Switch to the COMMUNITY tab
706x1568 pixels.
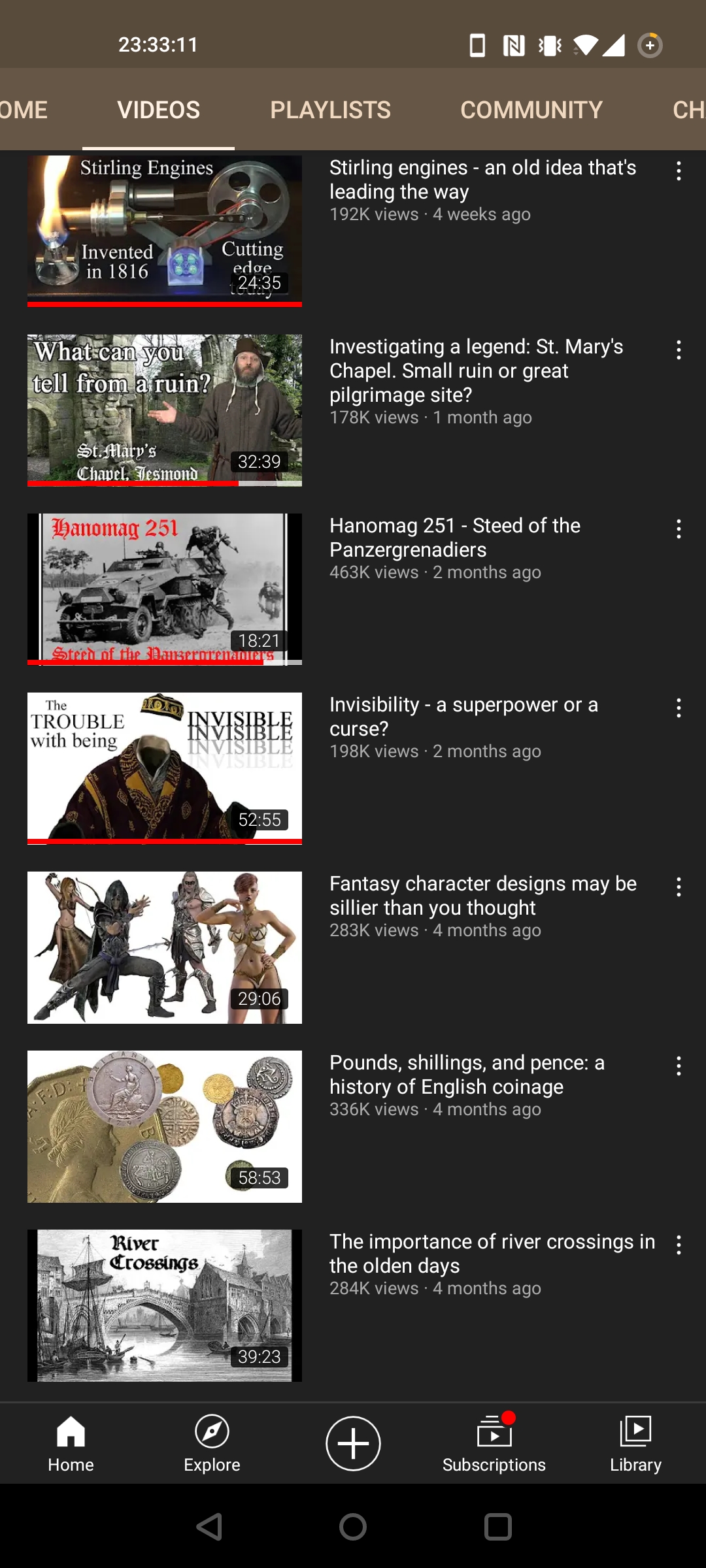pyautogui.click(x=531, y=110)
